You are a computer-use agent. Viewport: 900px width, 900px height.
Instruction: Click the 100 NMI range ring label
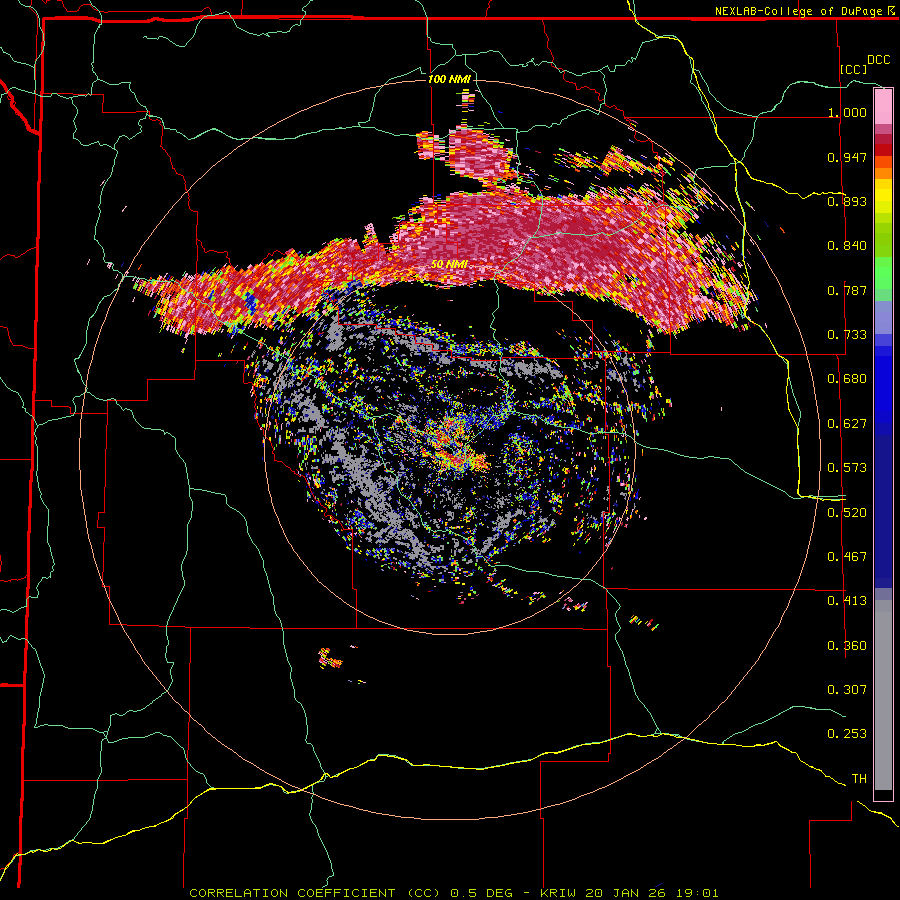(449, 79)
